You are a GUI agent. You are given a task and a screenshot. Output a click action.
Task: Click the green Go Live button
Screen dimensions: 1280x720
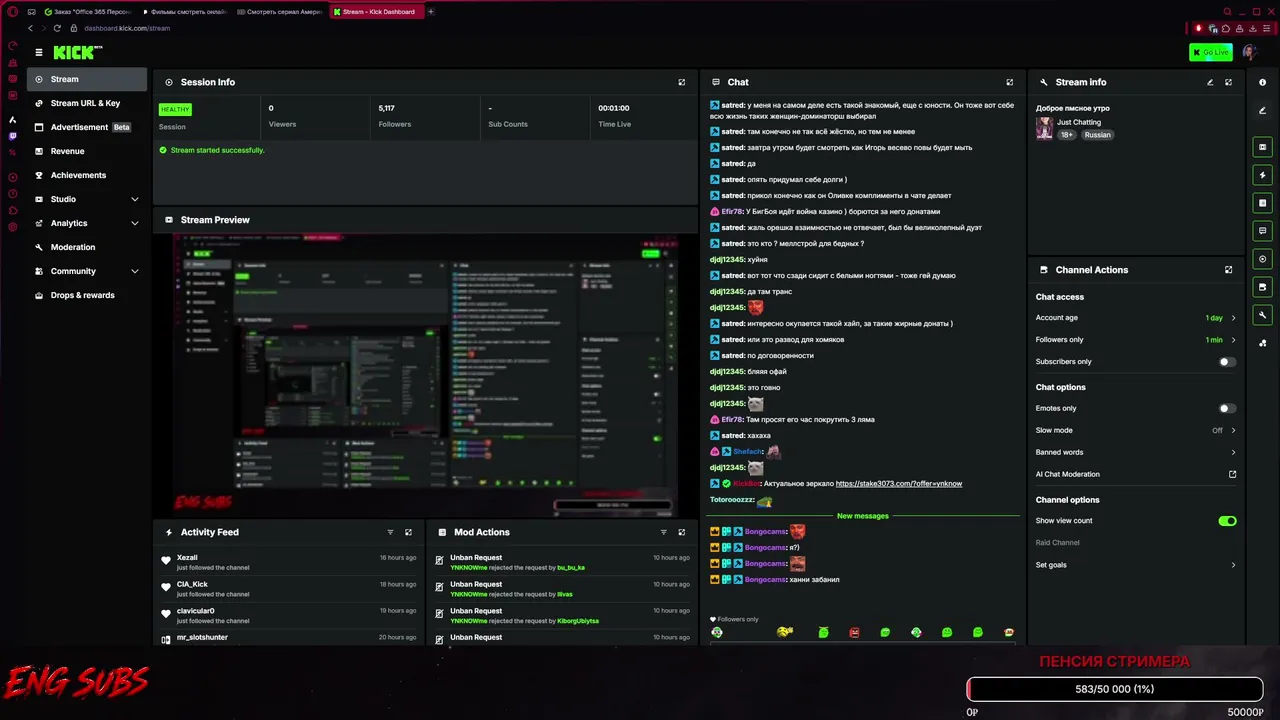point(1210,52)
